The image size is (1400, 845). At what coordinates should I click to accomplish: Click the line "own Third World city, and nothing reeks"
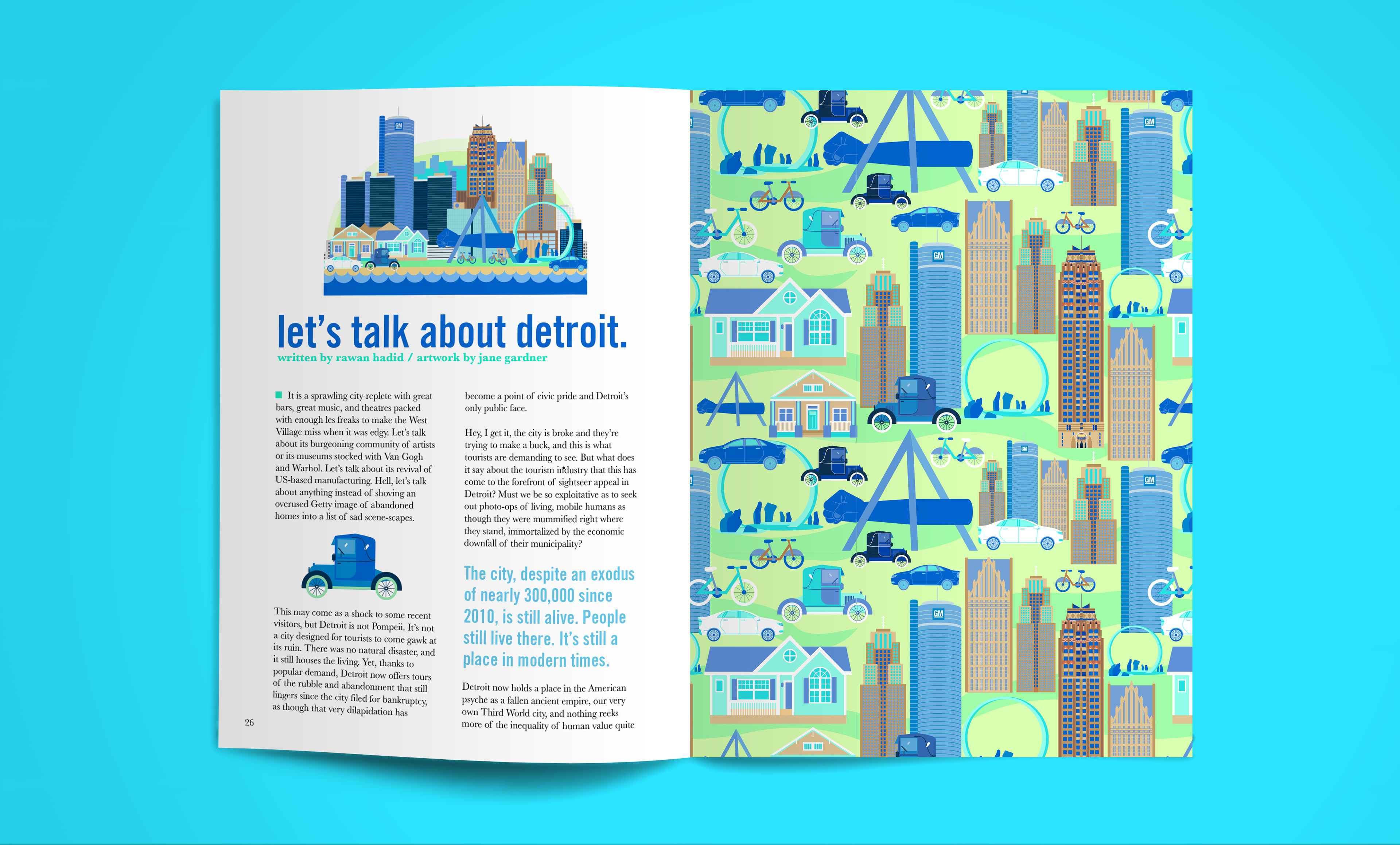[540, 713]
